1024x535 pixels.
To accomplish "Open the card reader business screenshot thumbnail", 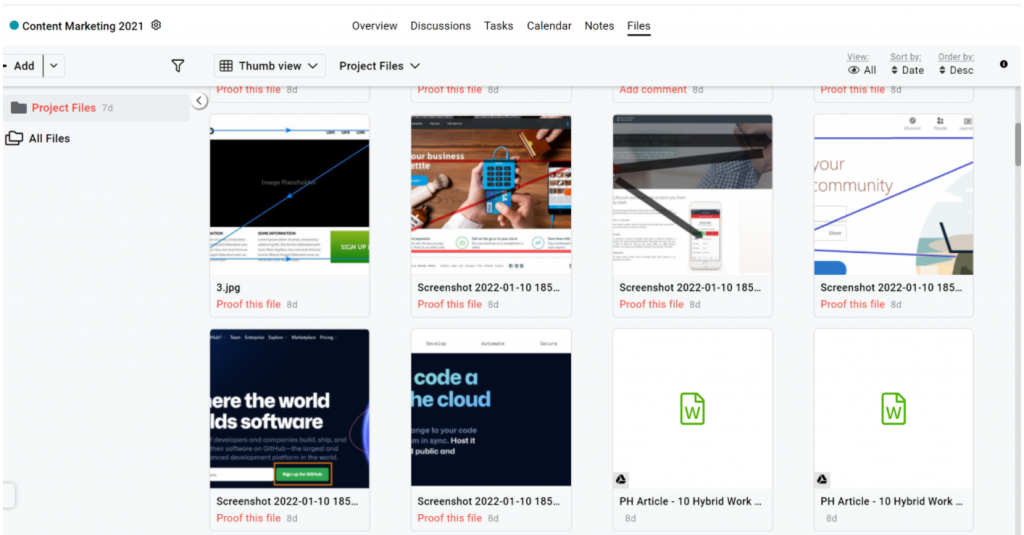I will (x=491, y=194).
